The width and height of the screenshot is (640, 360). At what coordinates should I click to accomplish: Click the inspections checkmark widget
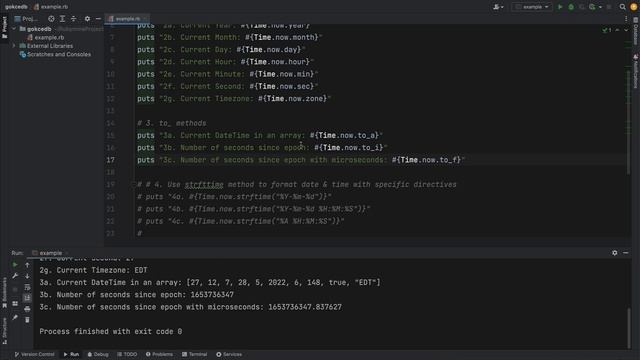coord(607,30)
